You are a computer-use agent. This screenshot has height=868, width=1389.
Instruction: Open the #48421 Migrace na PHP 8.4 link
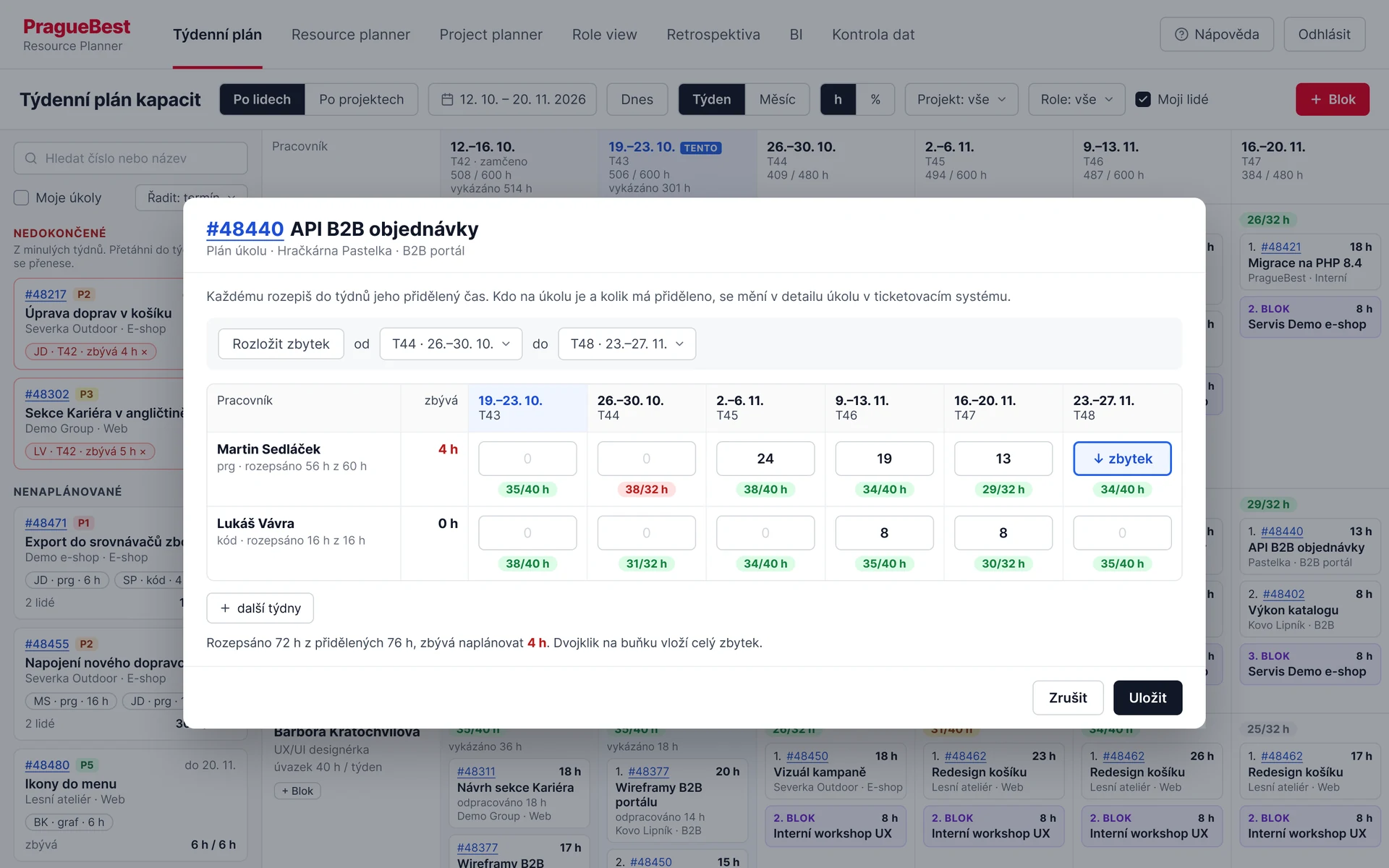[1280, 247]
